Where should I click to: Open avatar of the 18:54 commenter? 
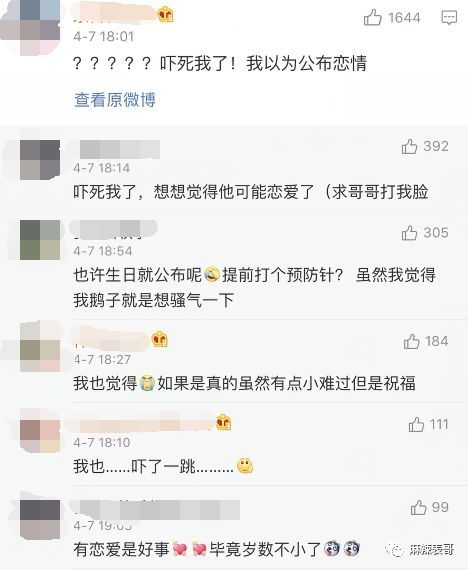40,240
